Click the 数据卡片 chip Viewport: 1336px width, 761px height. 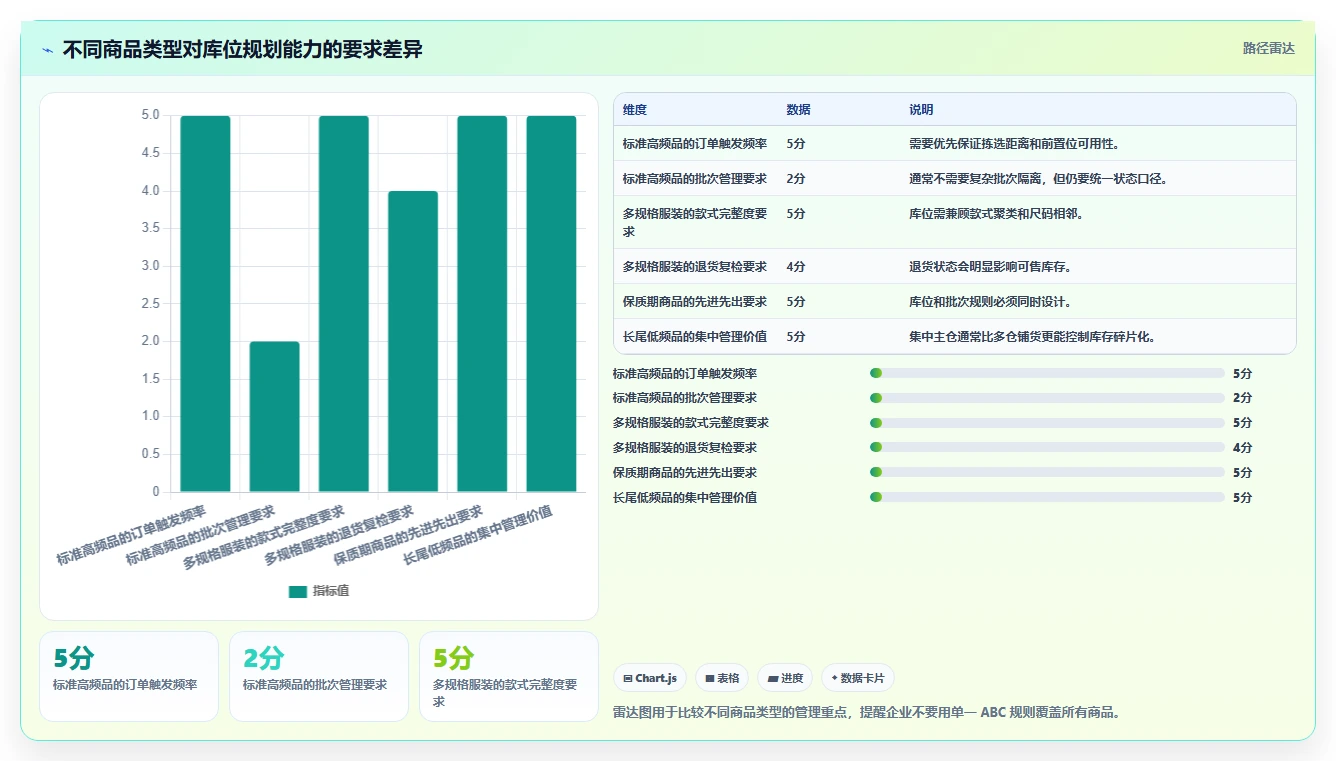(x=858, y=678)
